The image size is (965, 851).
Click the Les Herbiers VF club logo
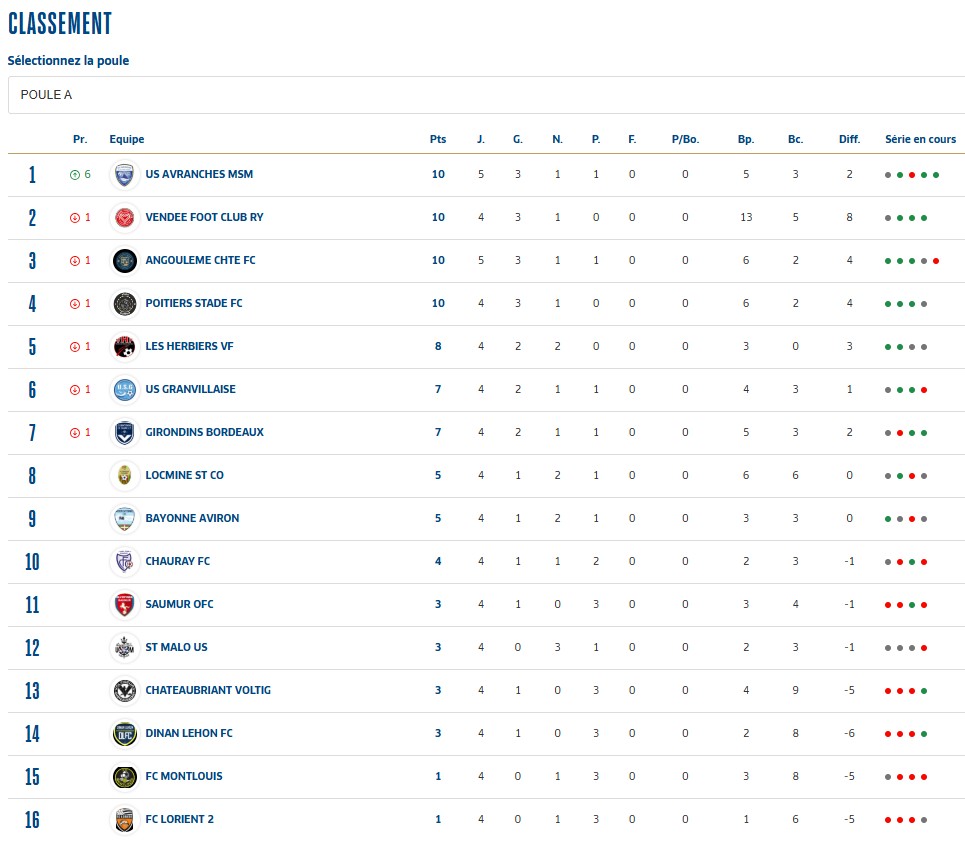point(124,346)
